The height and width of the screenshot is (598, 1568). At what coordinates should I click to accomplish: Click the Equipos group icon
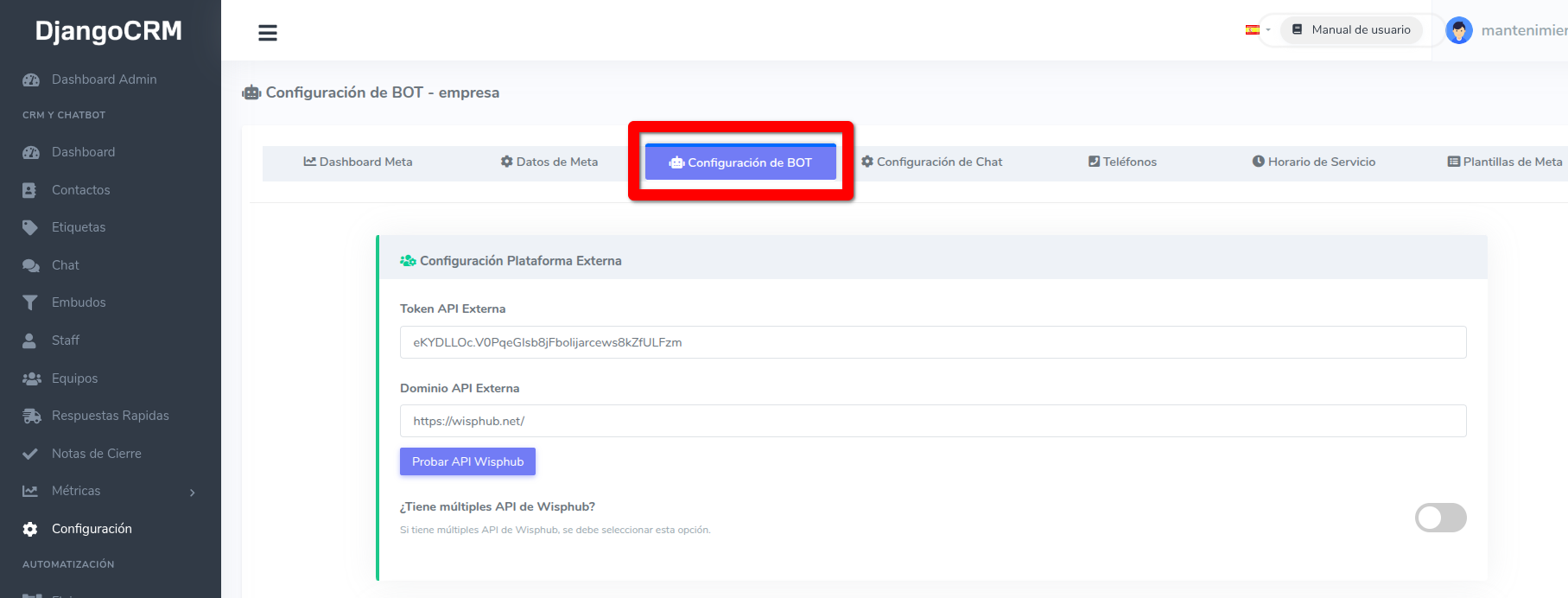(31, 379)
